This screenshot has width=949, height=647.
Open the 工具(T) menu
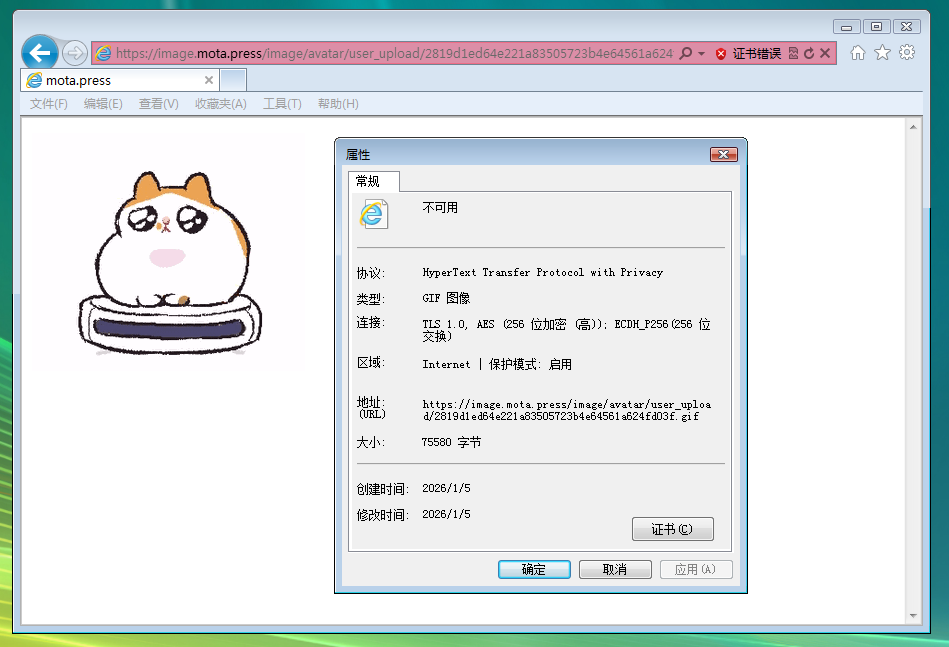pos(282,104)
